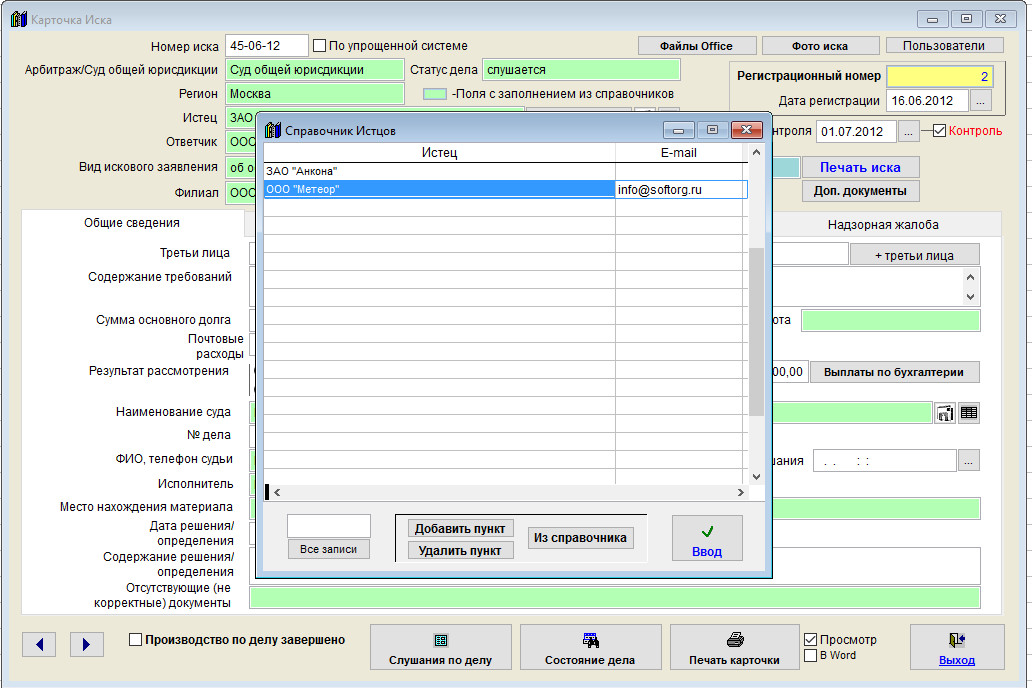Go to previous record with left arrow

[39, 645]
